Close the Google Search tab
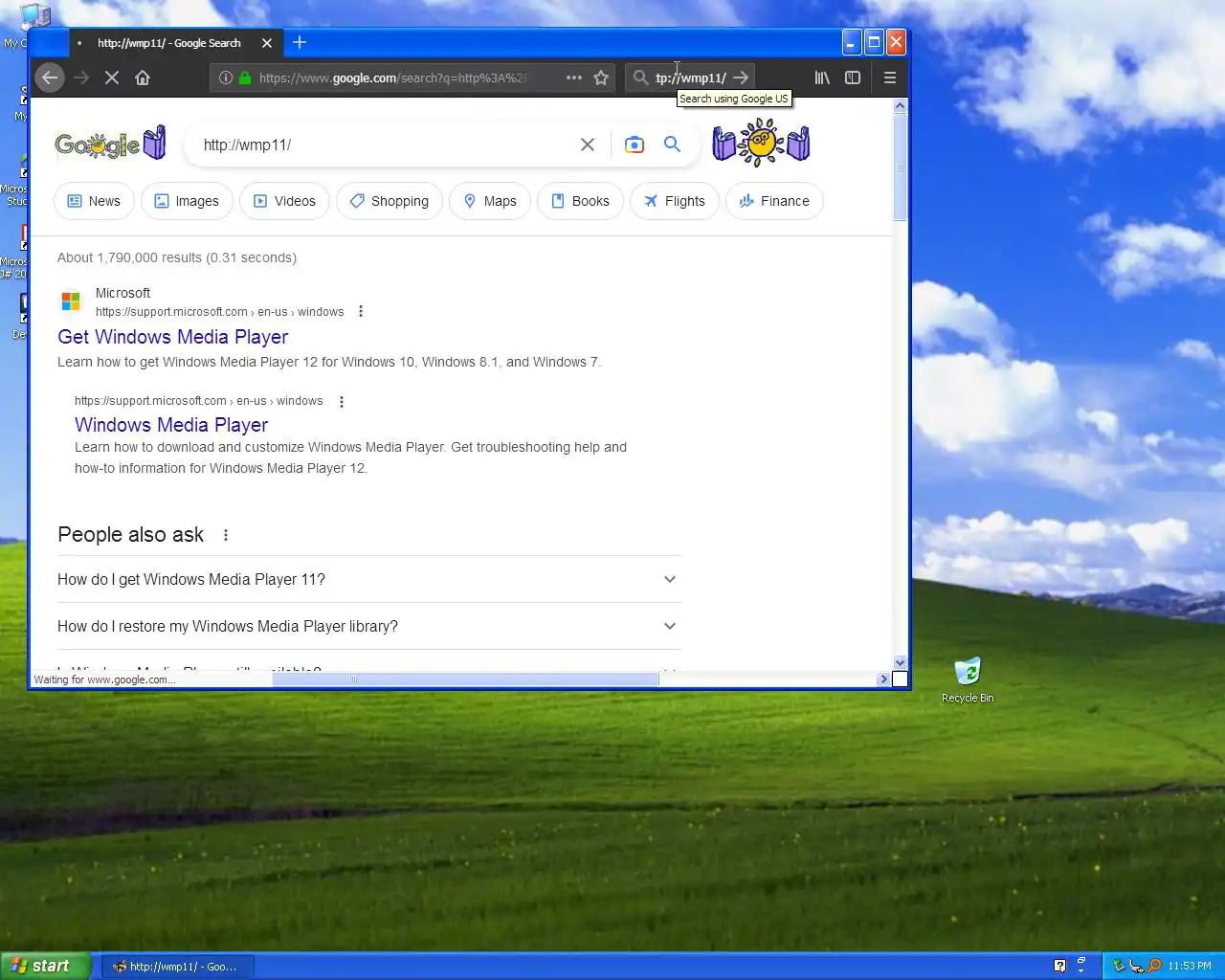The height and width of the screenshot is (980, 1225). coord(267,43)
